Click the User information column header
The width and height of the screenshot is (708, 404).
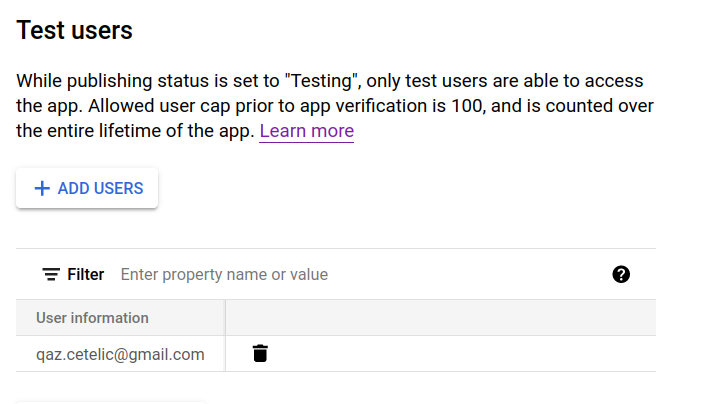click(92, 318)
